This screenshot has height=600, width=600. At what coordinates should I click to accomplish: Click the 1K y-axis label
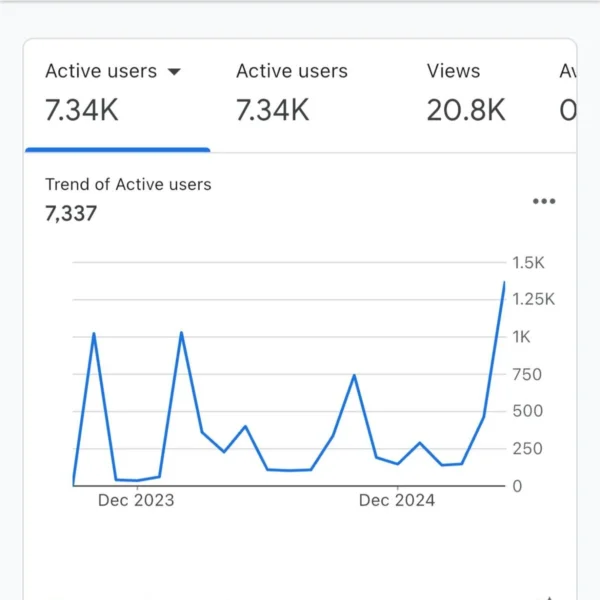pos(521,337)
